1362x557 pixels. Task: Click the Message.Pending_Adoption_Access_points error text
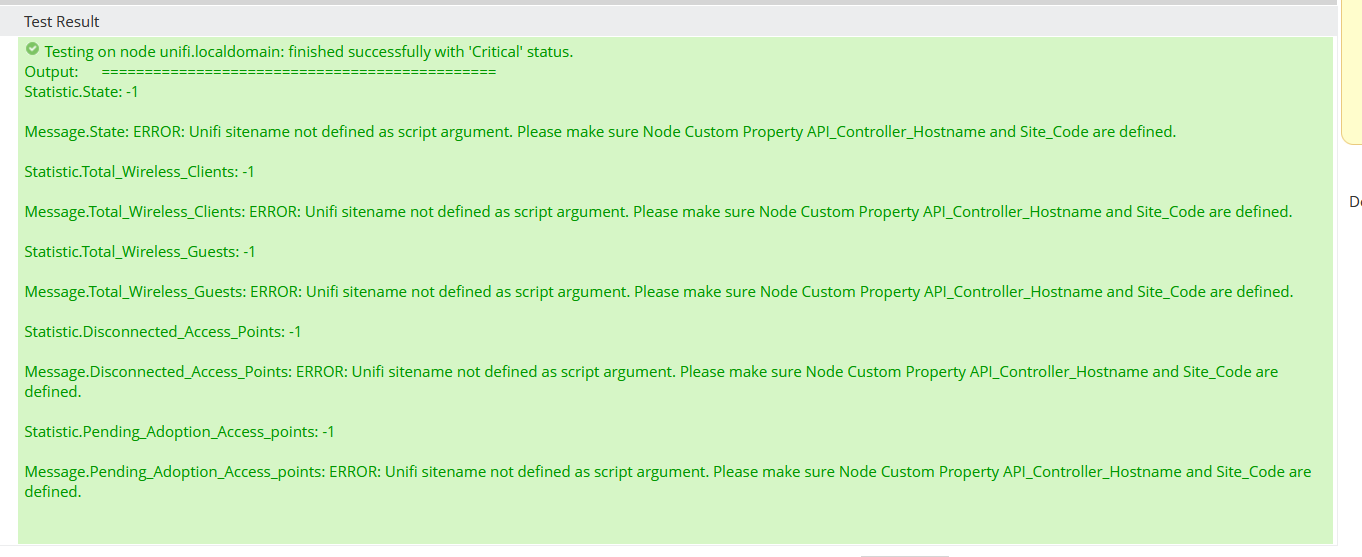[x=668, y=482]
